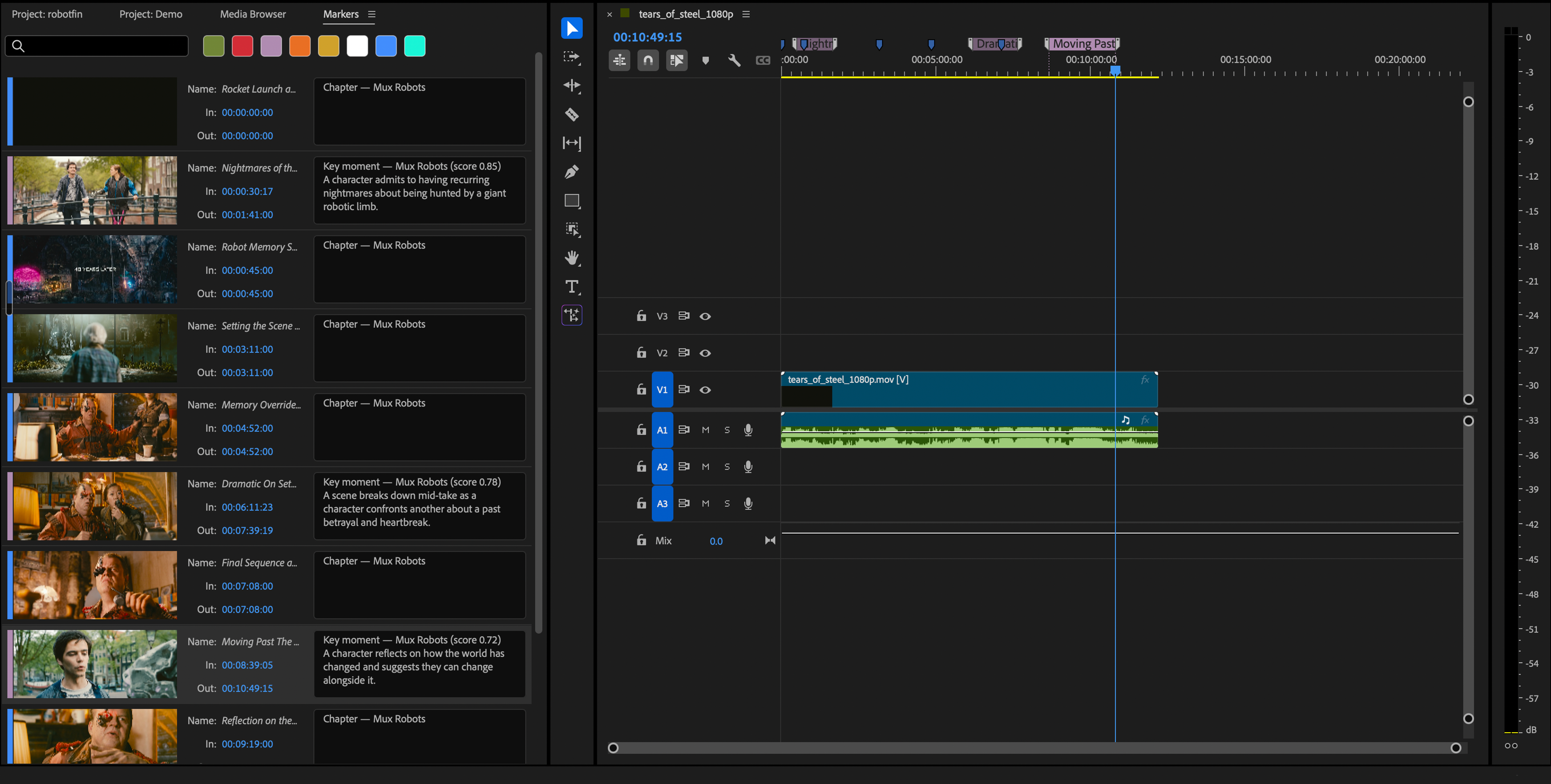Click the Mix track output icon

(x=770, y=540)
